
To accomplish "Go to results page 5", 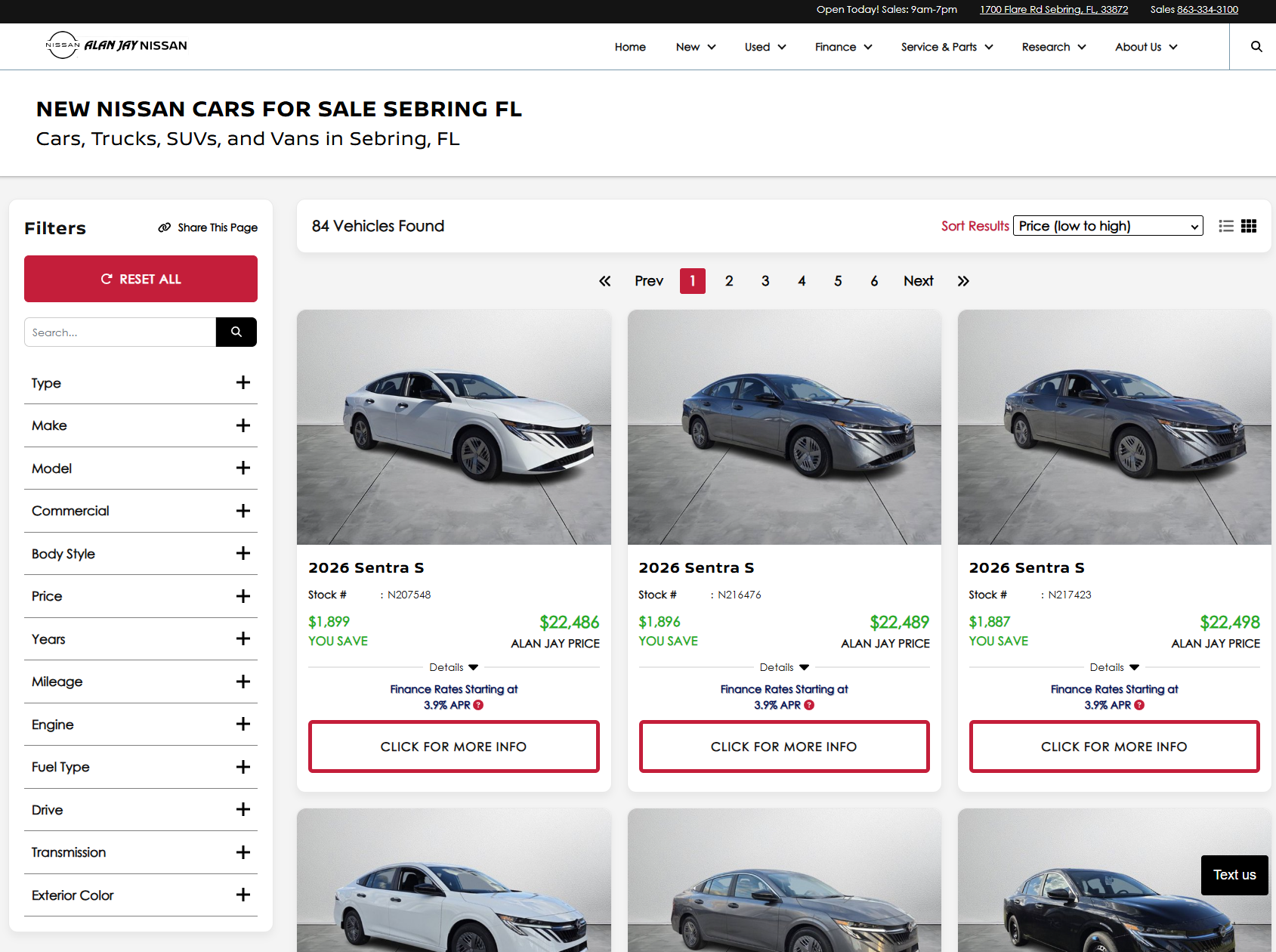I will (x=838, y=281).
